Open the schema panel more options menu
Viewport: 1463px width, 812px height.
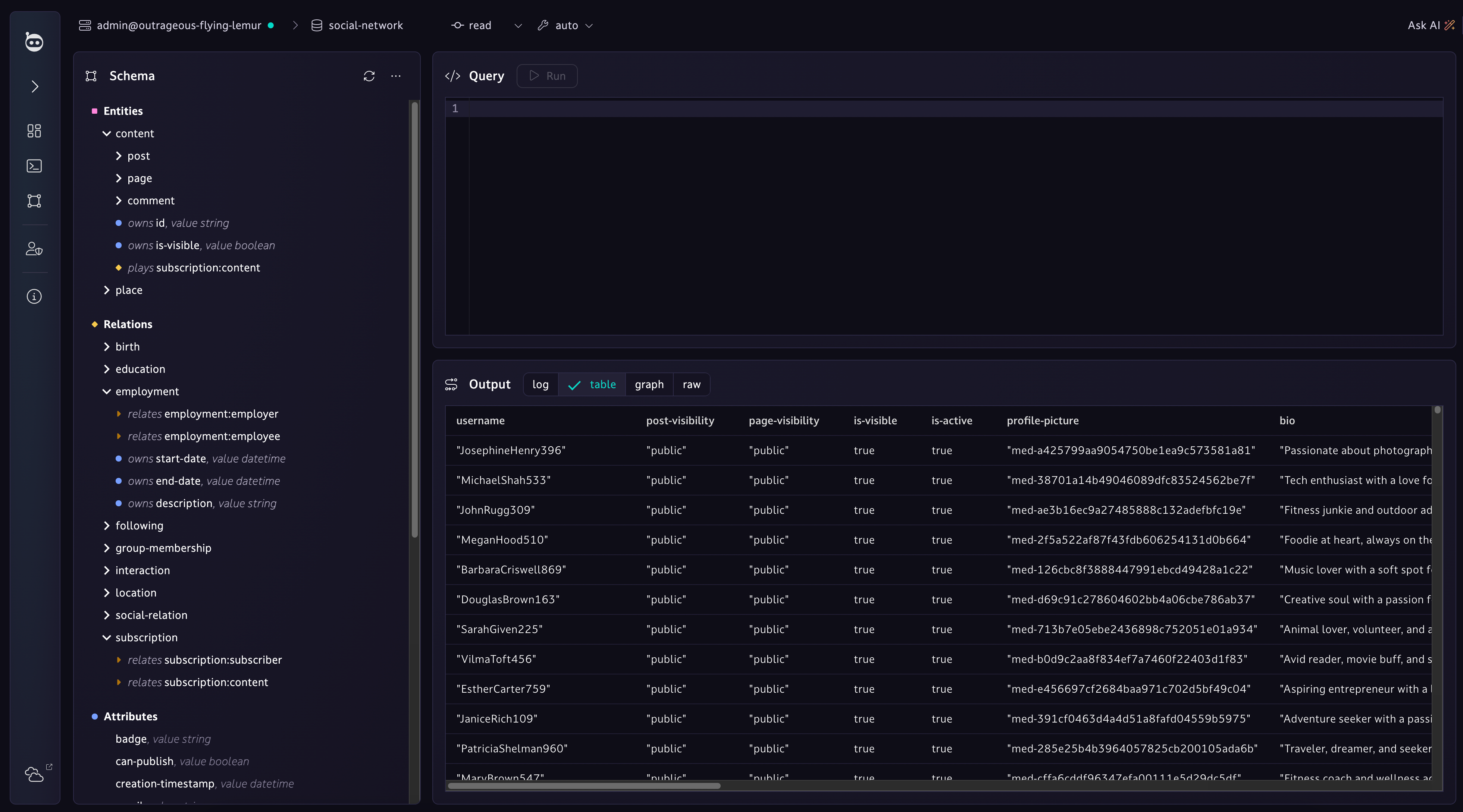point(396,76)
